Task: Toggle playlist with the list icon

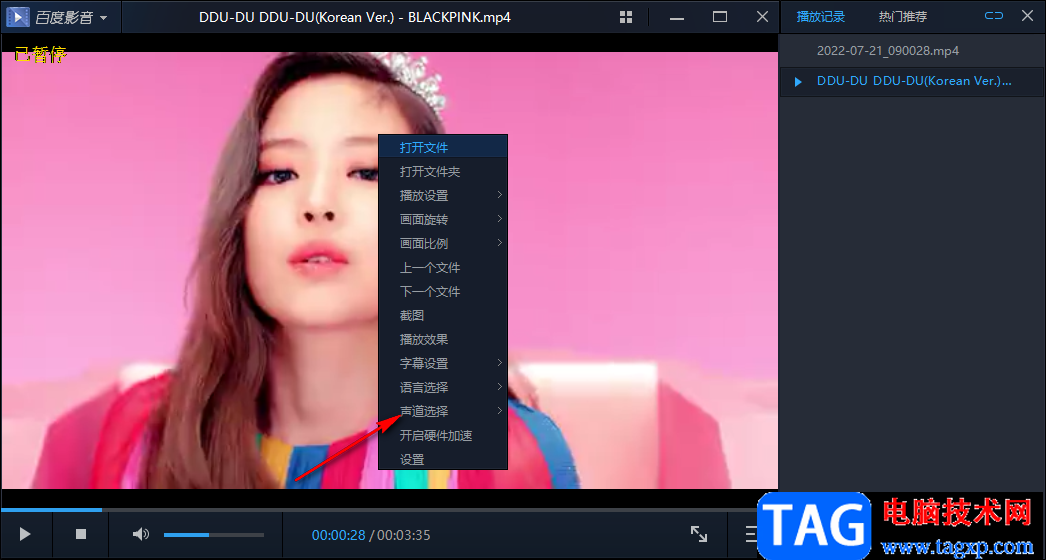Action: pyautogui.click(x=752, y=534)
